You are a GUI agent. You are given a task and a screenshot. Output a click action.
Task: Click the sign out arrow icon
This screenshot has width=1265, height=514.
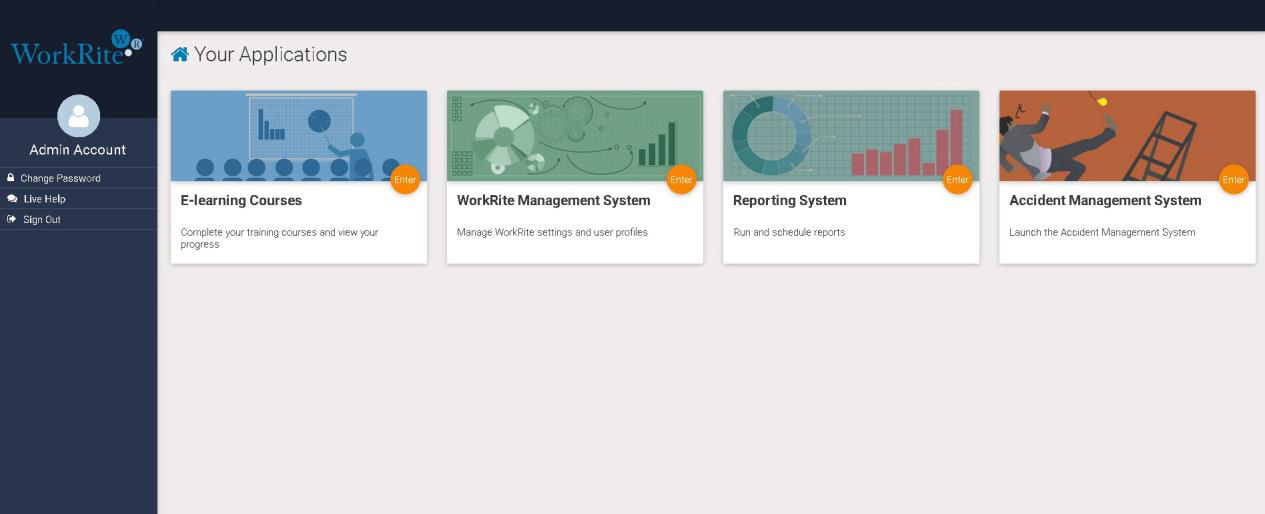pyautogui.click(x=11, y=220)
